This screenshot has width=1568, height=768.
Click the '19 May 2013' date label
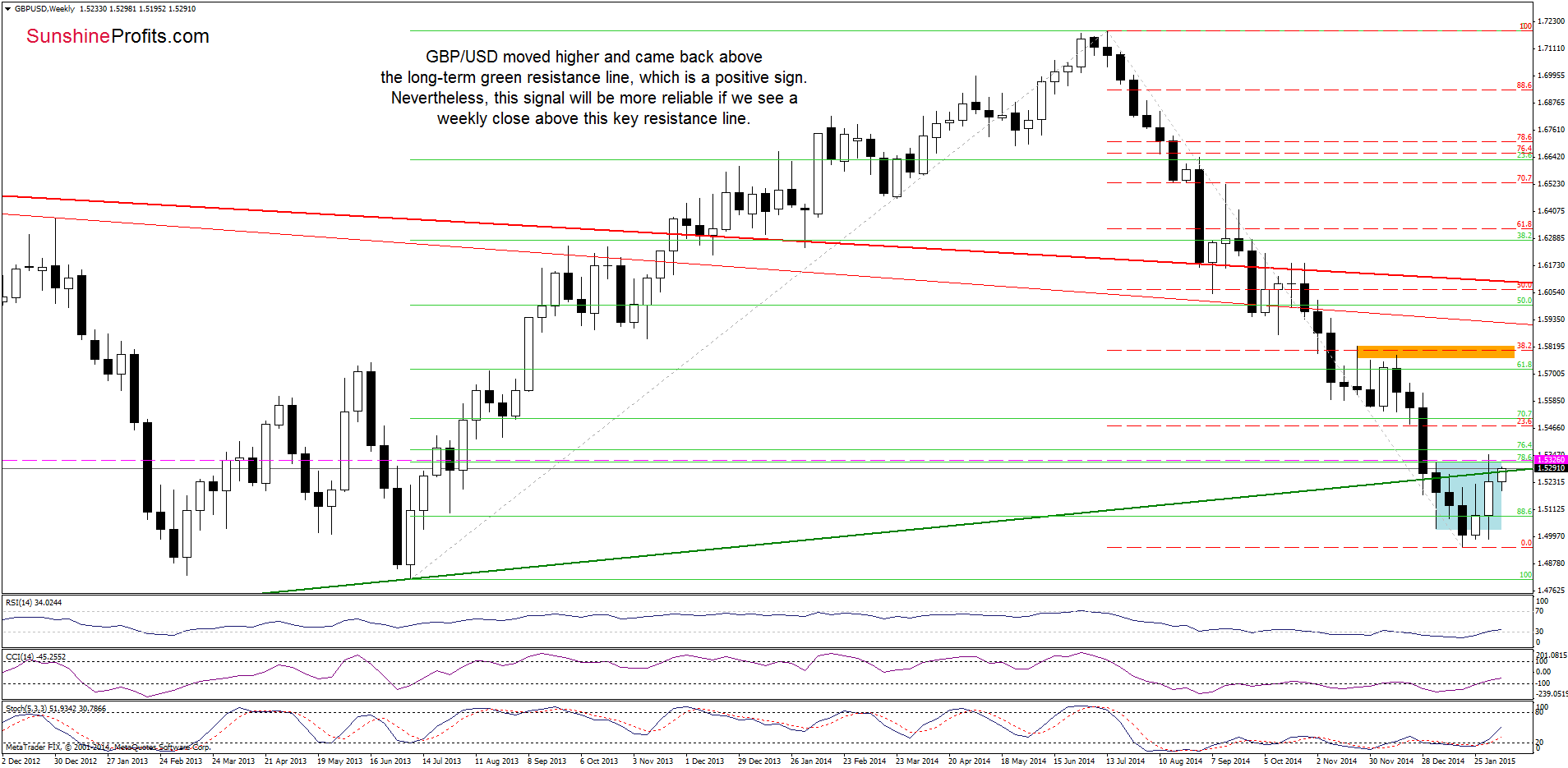point(339,761)
